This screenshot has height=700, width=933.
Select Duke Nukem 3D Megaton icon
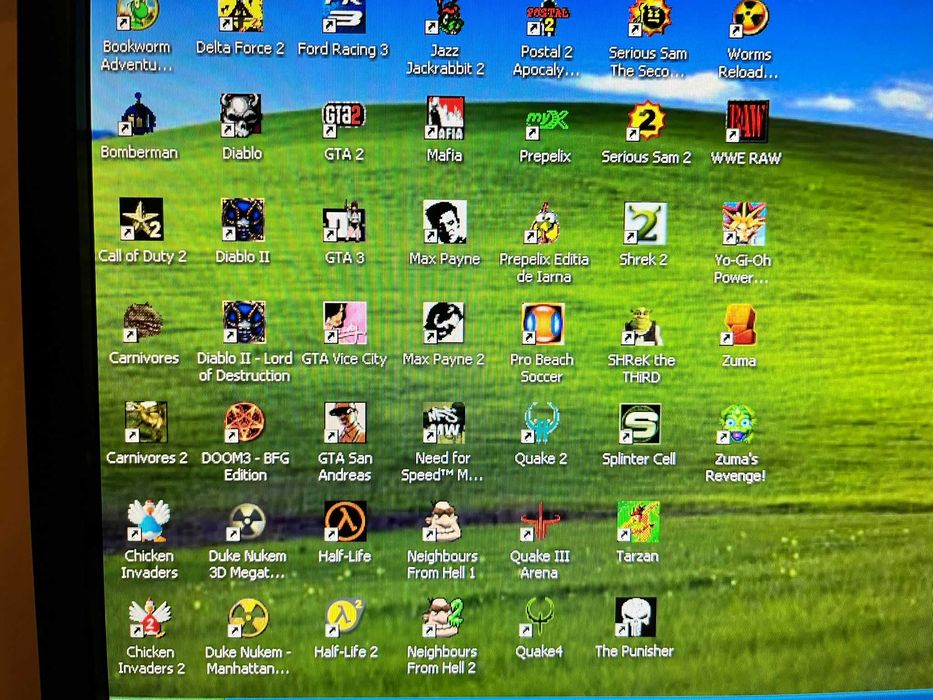point(246,522)
